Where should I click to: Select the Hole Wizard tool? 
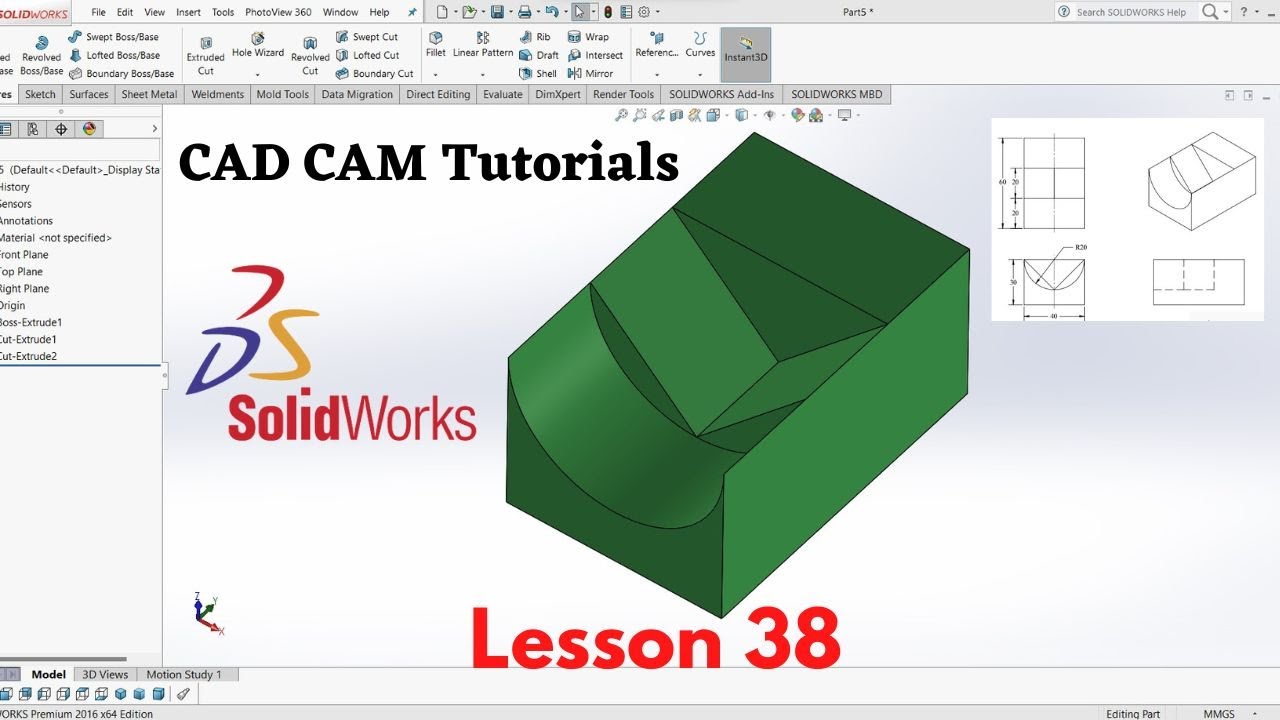[258, 48]
